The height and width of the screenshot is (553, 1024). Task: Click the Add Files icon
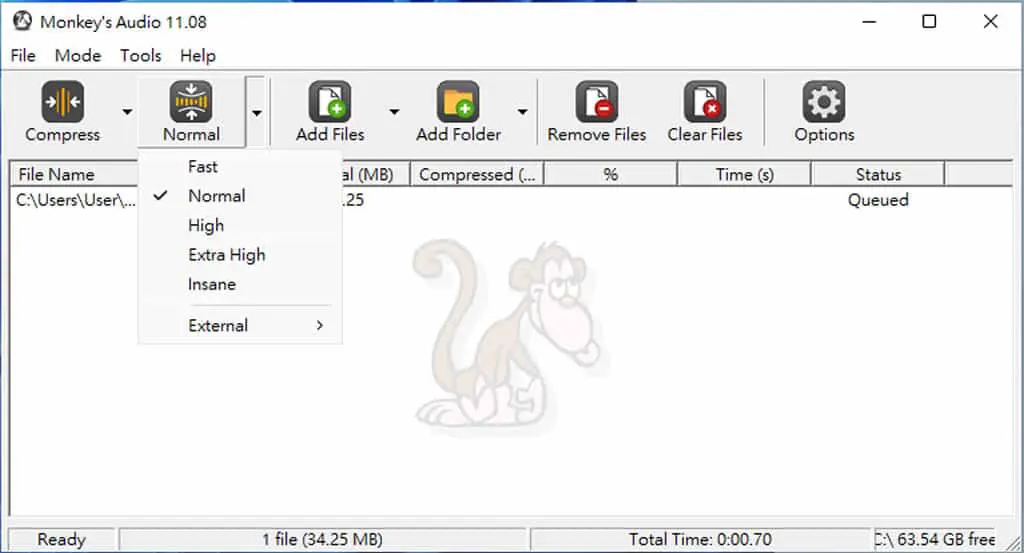pyautogui.click(x=330, y=101)
